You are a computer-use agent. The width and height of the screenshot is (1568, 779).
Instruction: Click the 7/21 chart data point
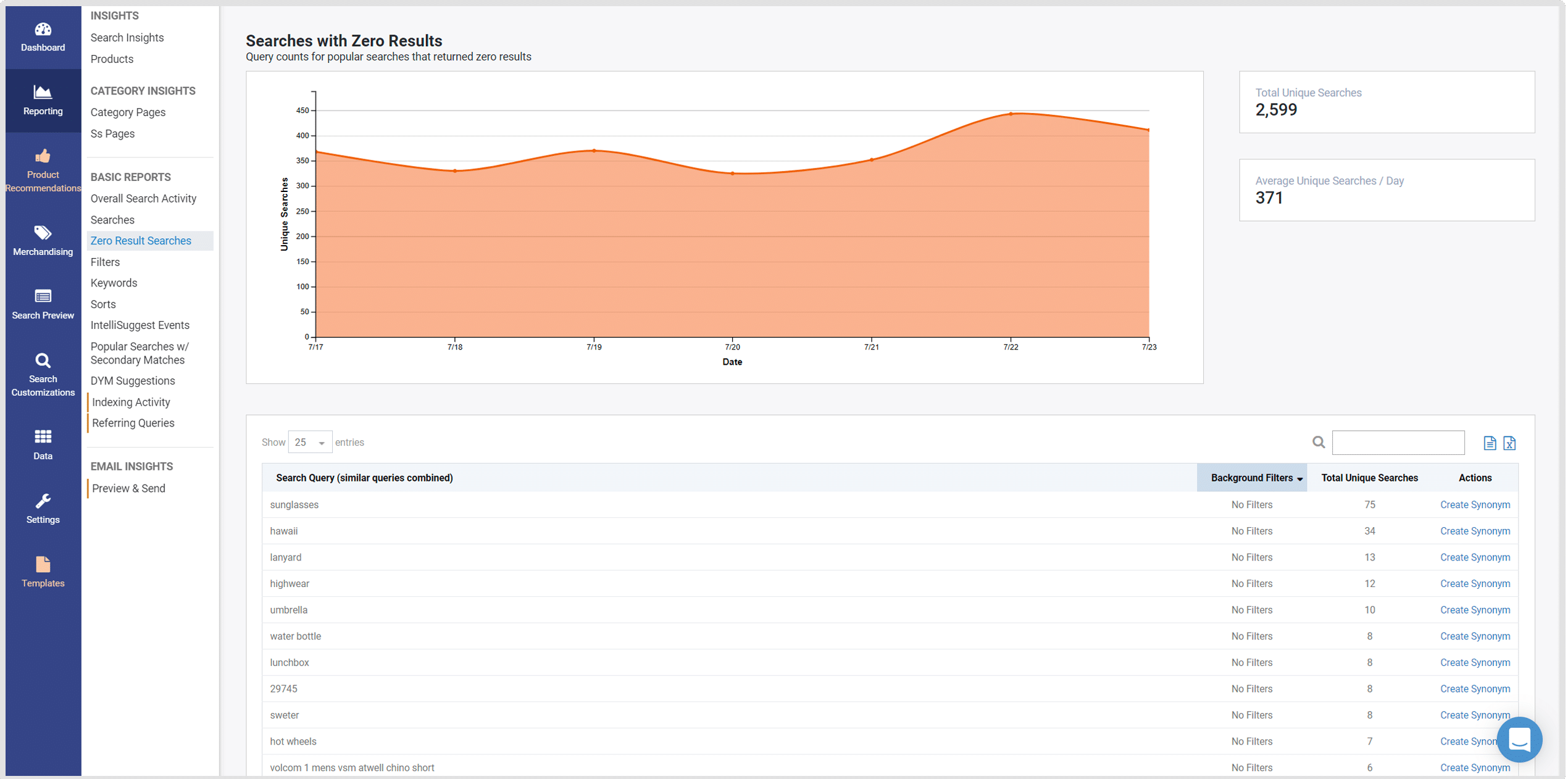pyautogui.click(x=872, y=160)
